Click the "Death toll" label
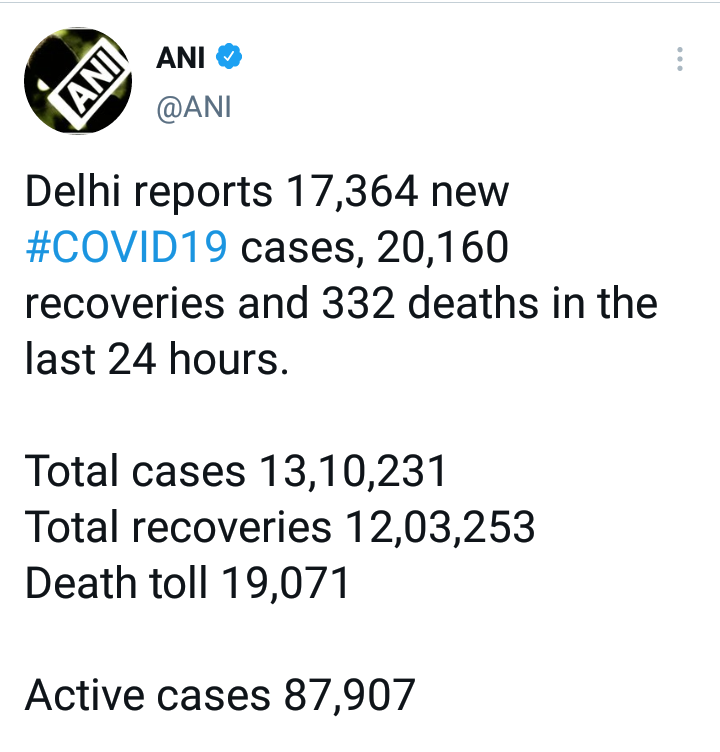720x752 pixels. tap(108, 582)
